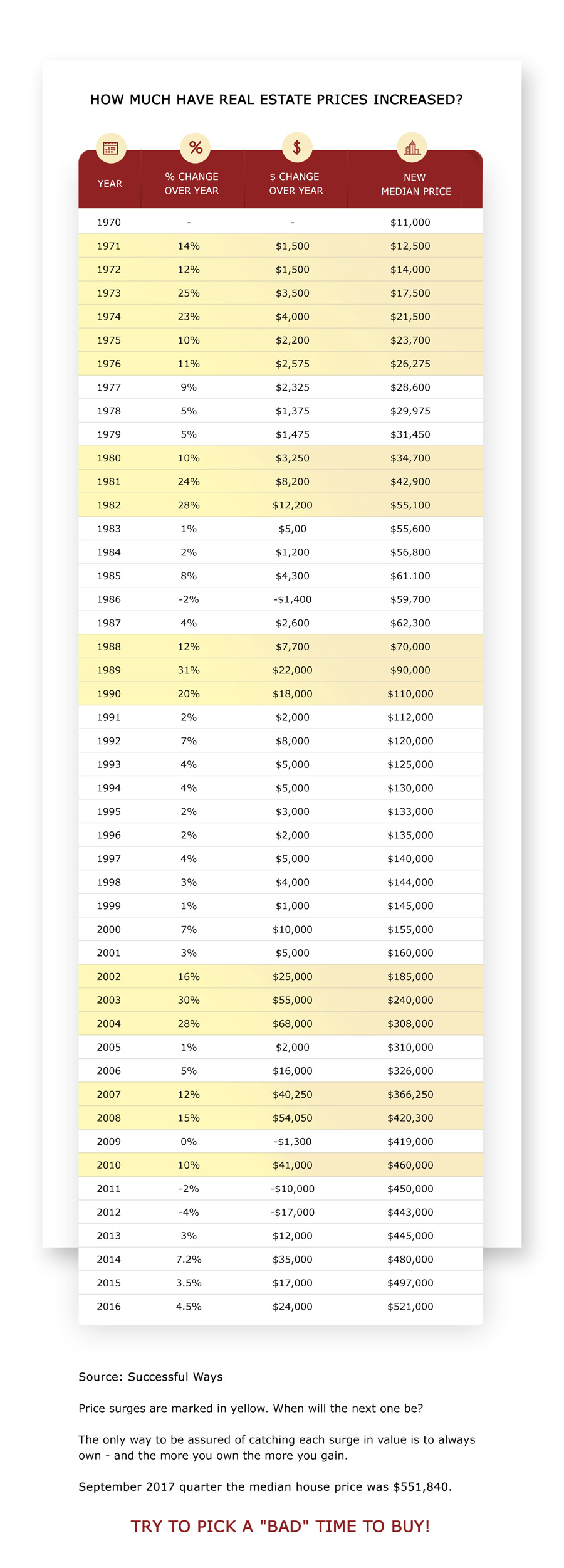
Task: Select the $ CHANGE OVER YEAR header
Action: point(296,184)
